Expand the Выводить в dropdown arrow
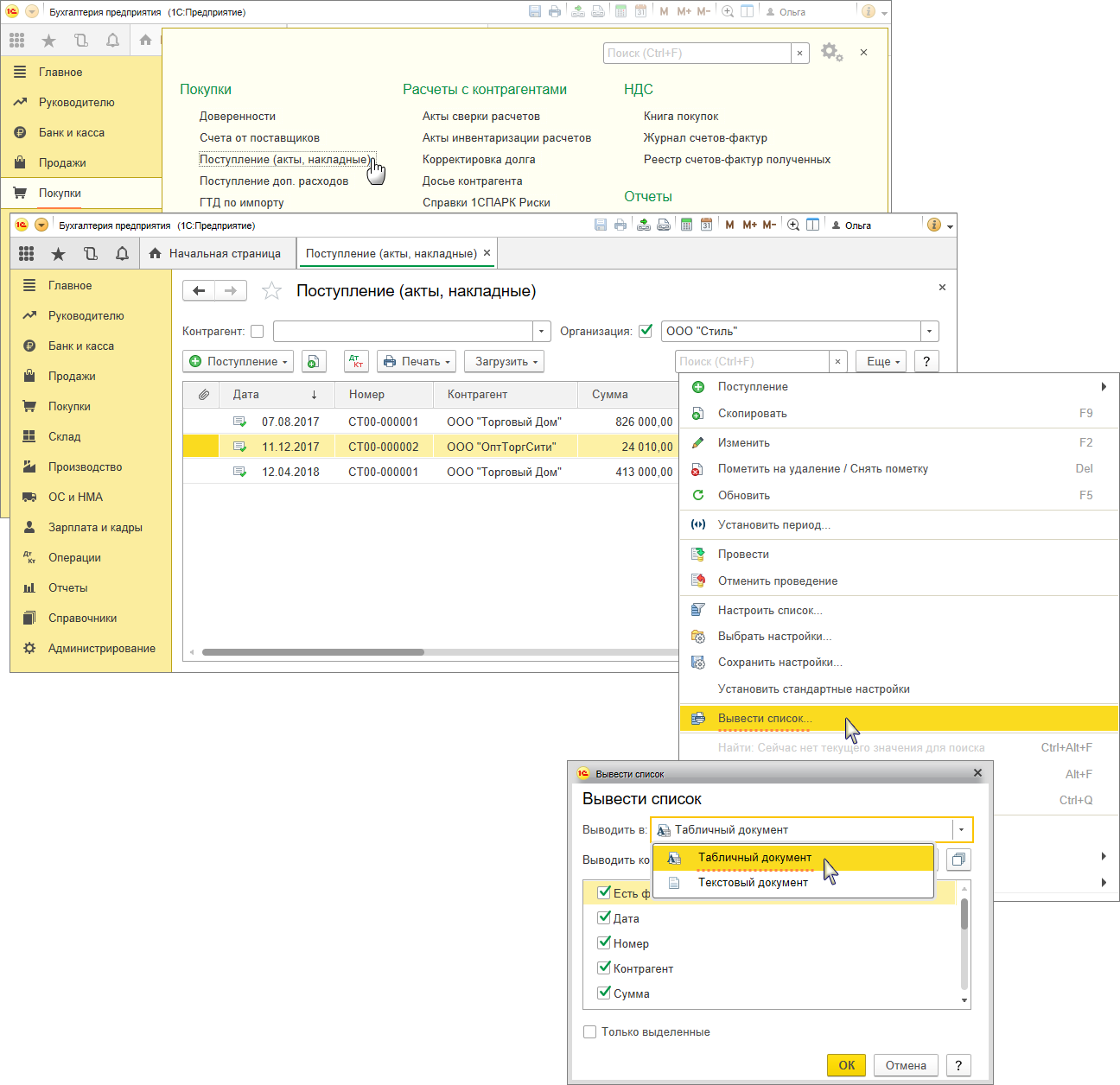Screen dimensions: 1120x1085 click(x=962, y=829)
